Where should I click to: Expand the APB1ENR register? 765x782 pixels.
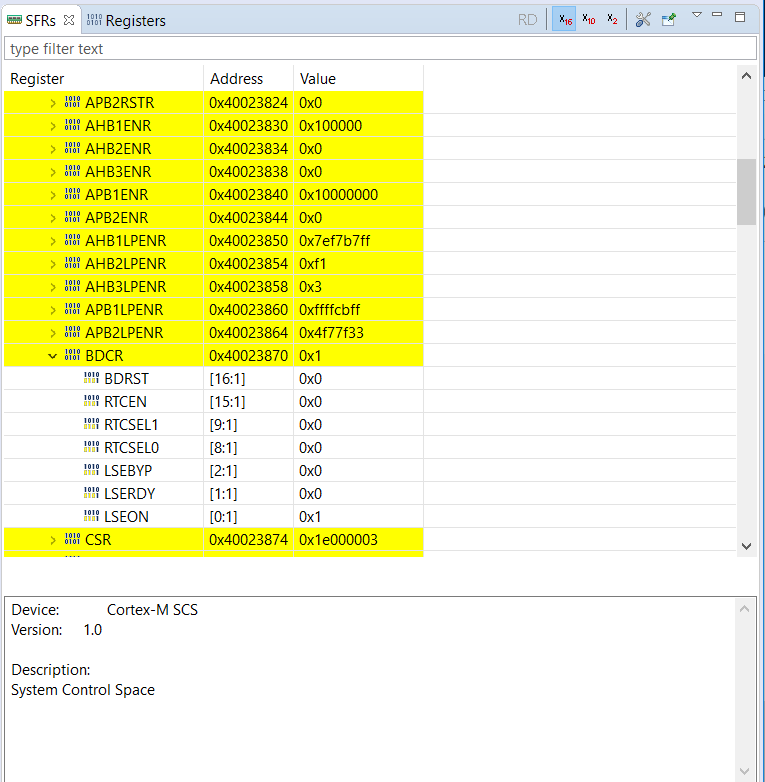53,195
